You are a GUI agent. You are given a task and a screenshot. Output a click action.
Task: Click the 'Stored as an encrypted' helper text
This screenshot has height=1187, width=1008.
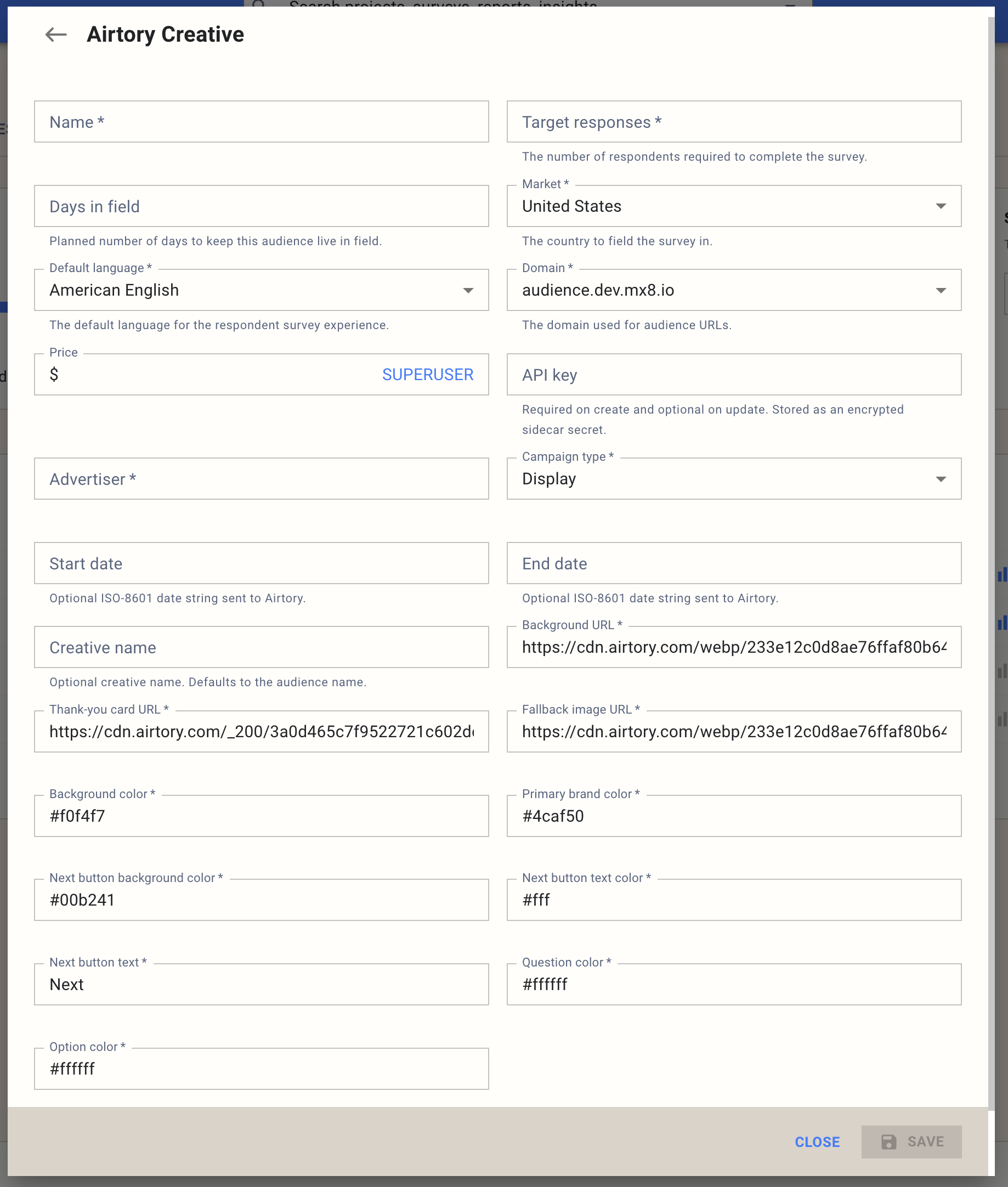pyautogui.click(x=712, y=419)
